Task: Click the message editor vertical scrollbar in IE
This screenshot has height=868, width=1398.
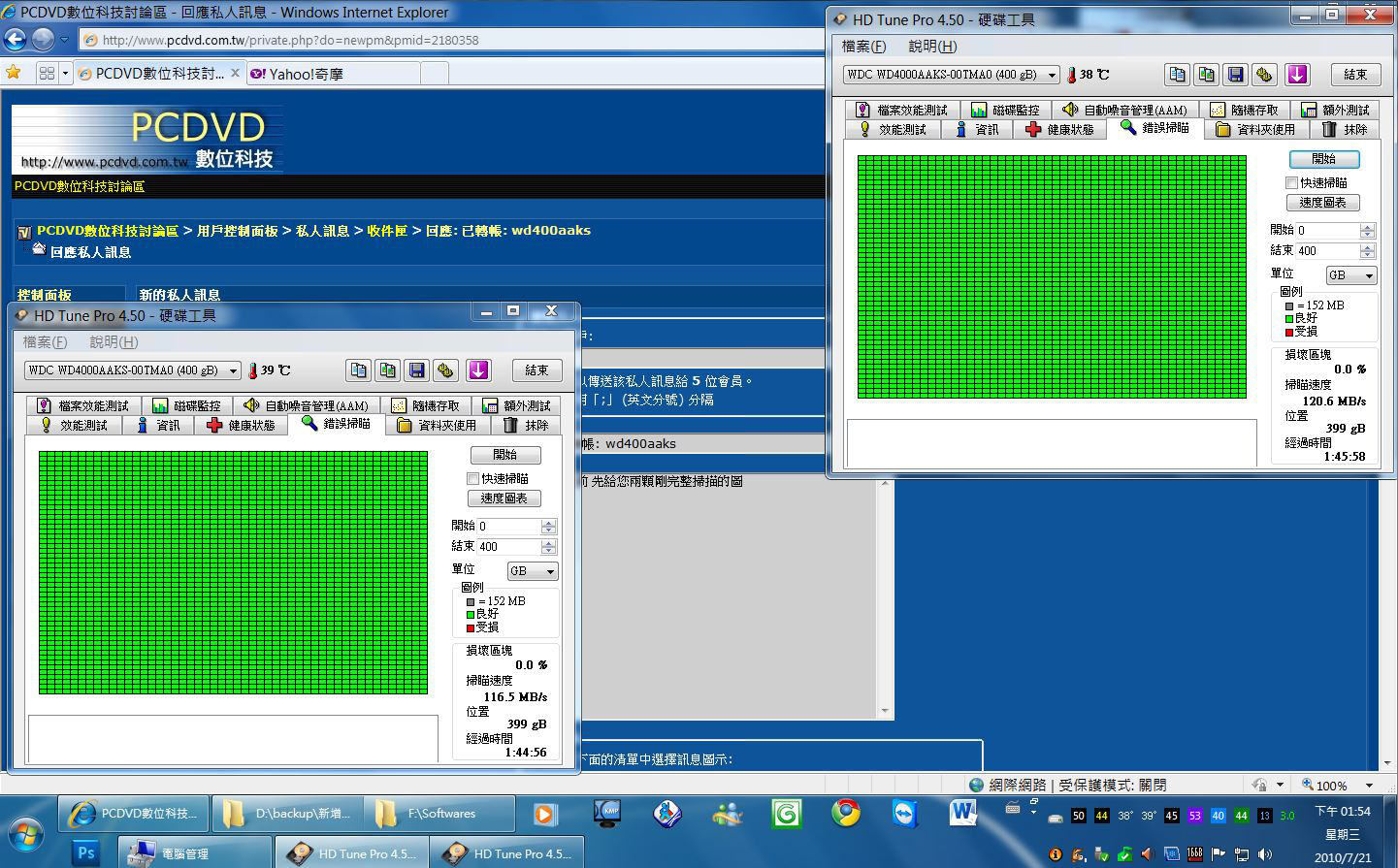Action: tap(884, 596)
